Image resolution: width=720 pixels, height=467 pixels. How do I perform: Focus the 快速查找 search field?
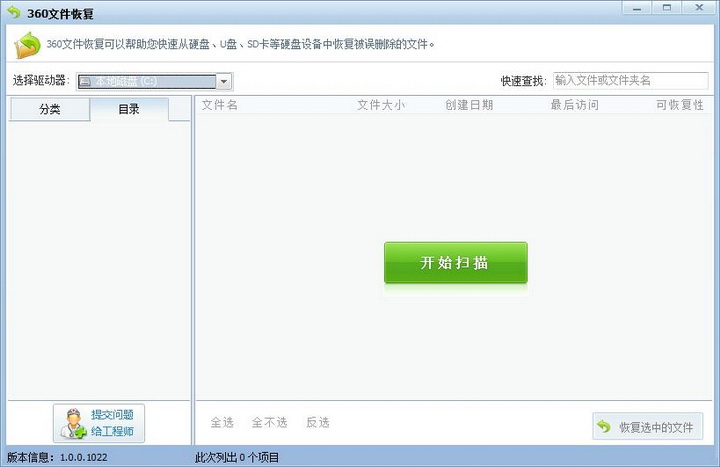click(x=630, y=81)
